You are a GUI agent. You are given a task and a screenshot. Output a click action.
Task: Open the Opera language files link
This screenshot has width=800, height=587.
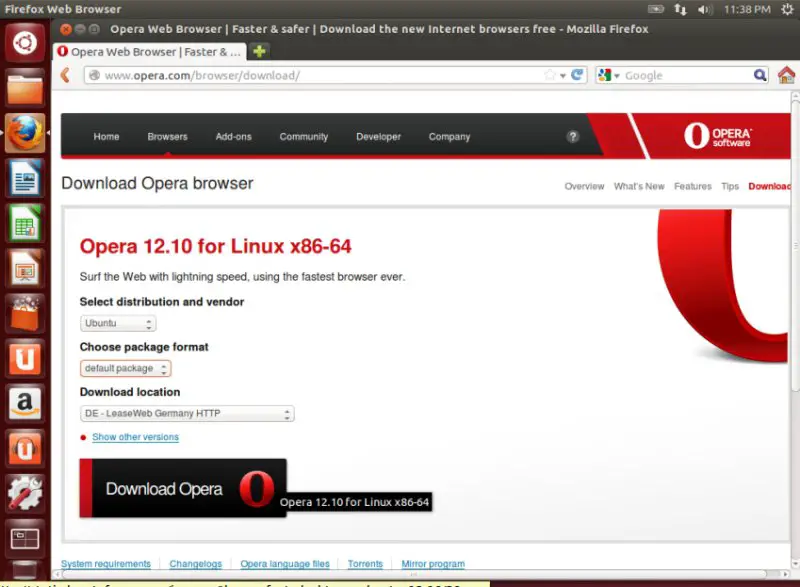[285, 564]
